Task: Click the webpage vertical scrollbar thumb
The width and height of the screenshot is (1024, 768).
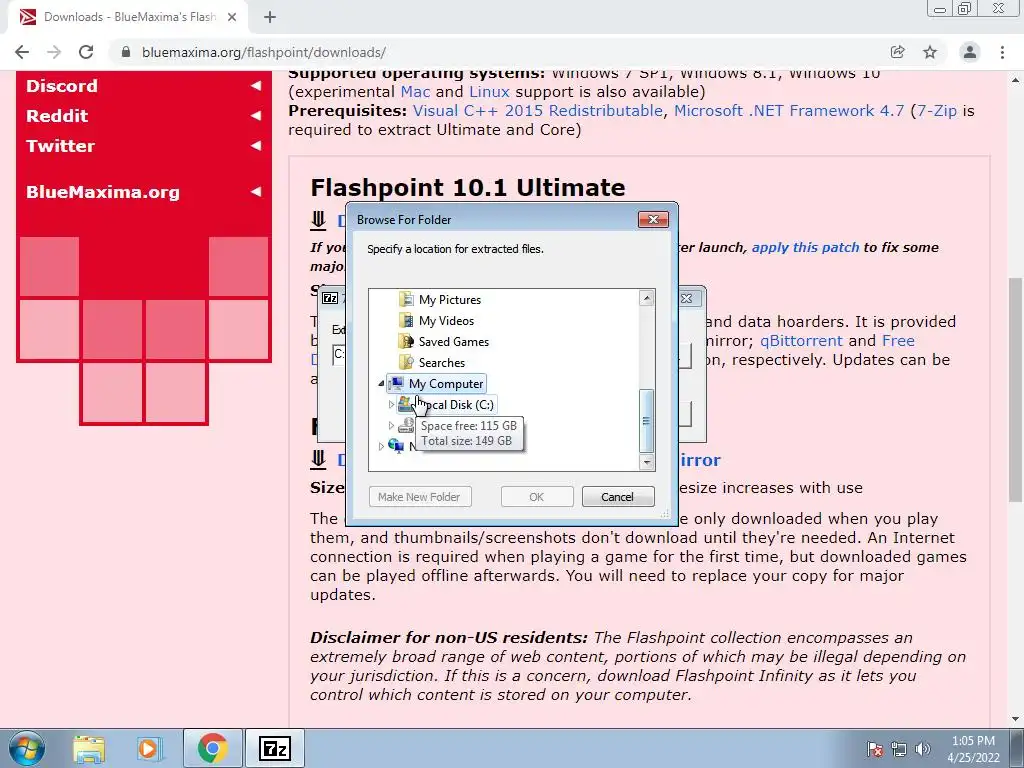Action: [1016, 389]
